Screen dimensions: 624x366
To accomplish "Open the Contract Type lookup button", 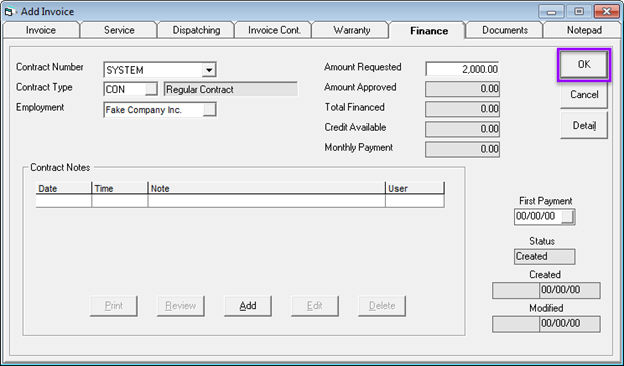I will click(151, 90).
